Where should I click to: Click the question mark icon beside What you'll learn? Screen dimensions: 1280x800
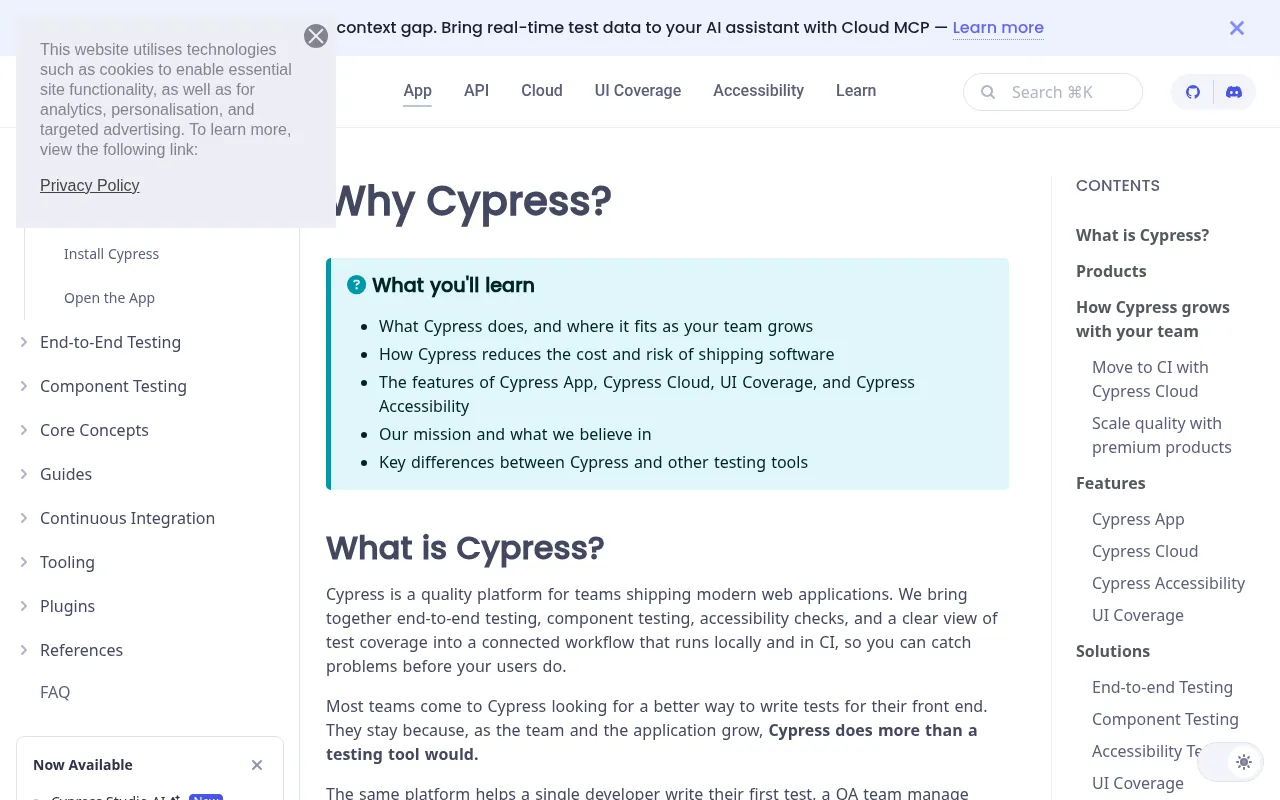coord(356,285)
